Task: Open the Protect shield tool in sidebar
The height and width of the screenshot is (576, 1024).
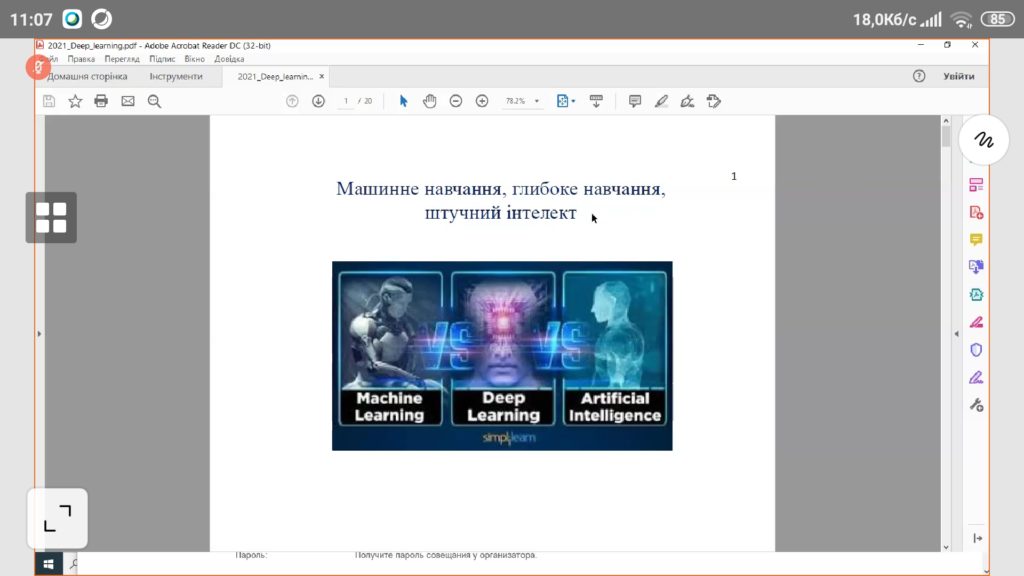Action: pos(976,349)
